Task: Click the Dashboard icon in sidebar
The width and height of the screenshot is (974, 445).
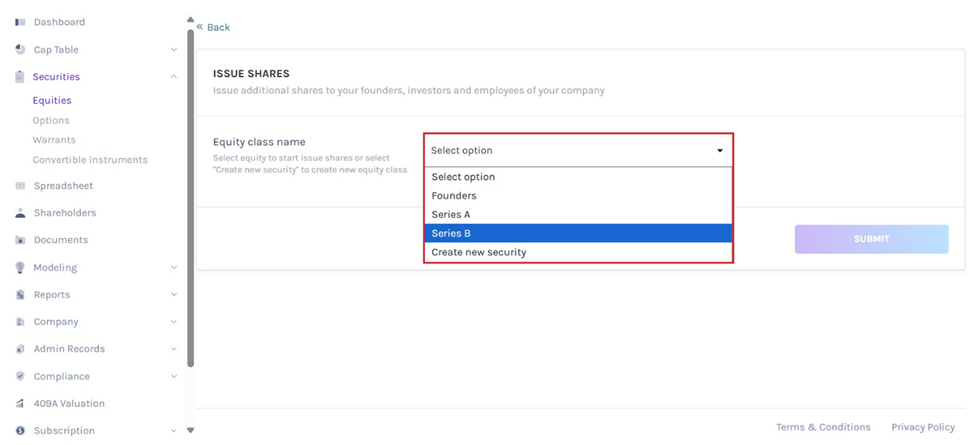Action: click(x=20, y=22)
